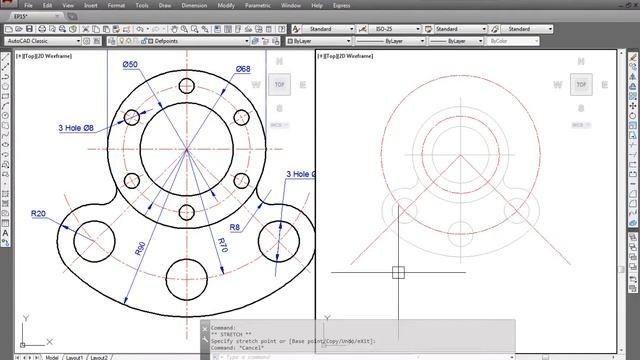The image size is (640, 360).
Task: Click the Cut scissors icon
Action: pyautogui.click(x=86, y=29)
